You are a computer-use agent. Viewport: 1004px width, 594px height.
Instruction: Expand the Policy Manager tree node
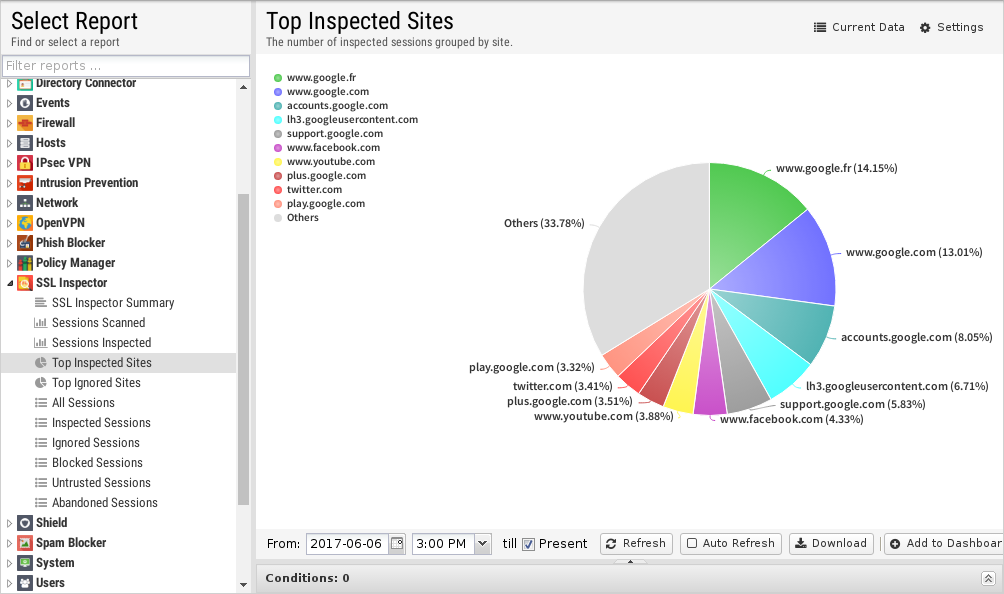[x=10, y=263]
